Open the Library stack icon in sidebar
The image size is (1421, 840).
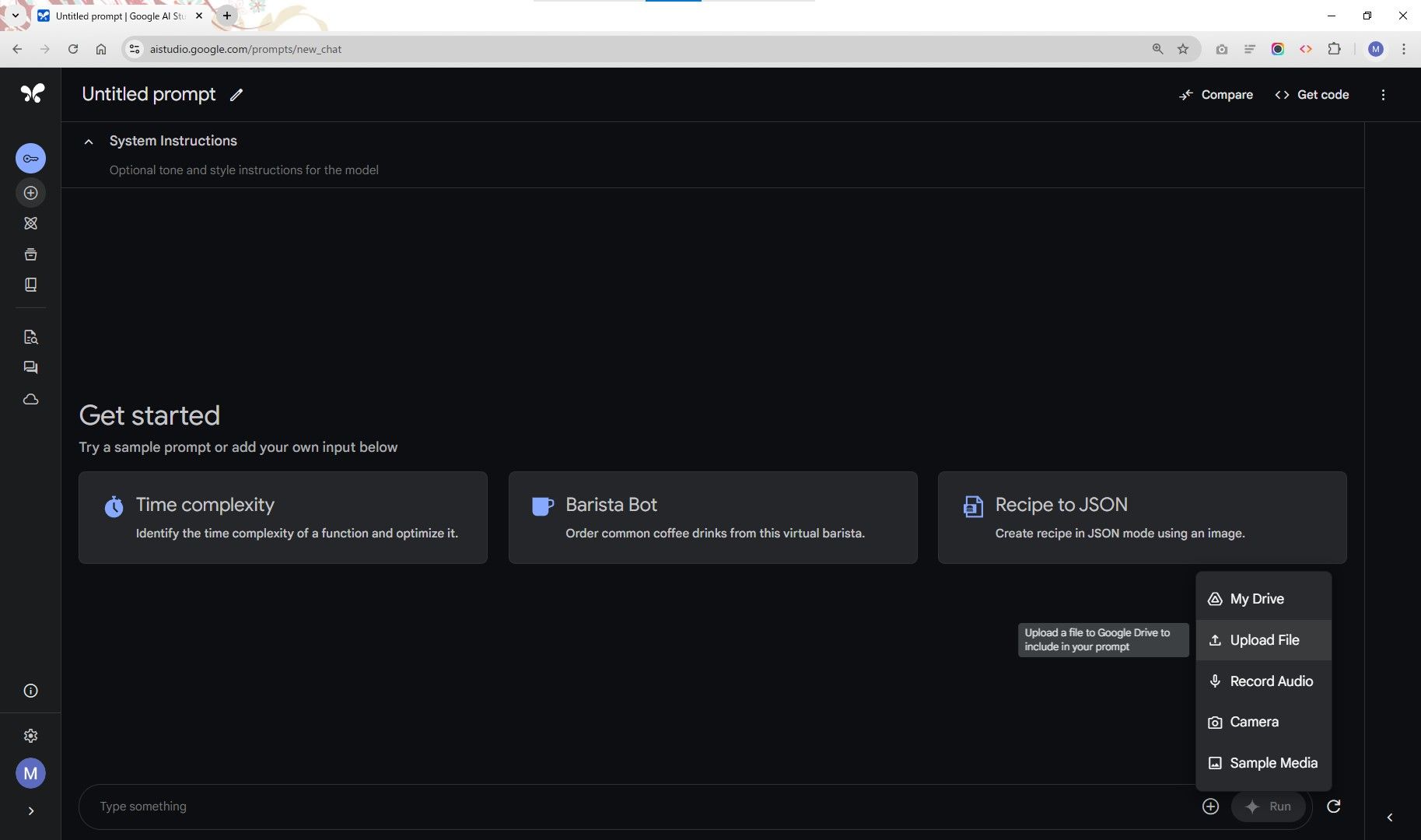pos(30,254)
